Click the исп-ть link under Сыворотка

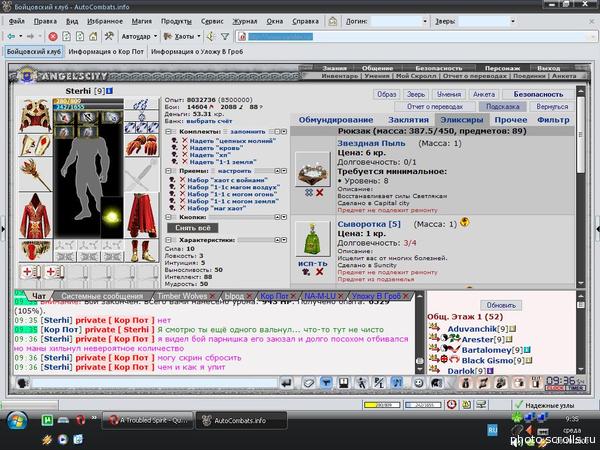[313, 263]
